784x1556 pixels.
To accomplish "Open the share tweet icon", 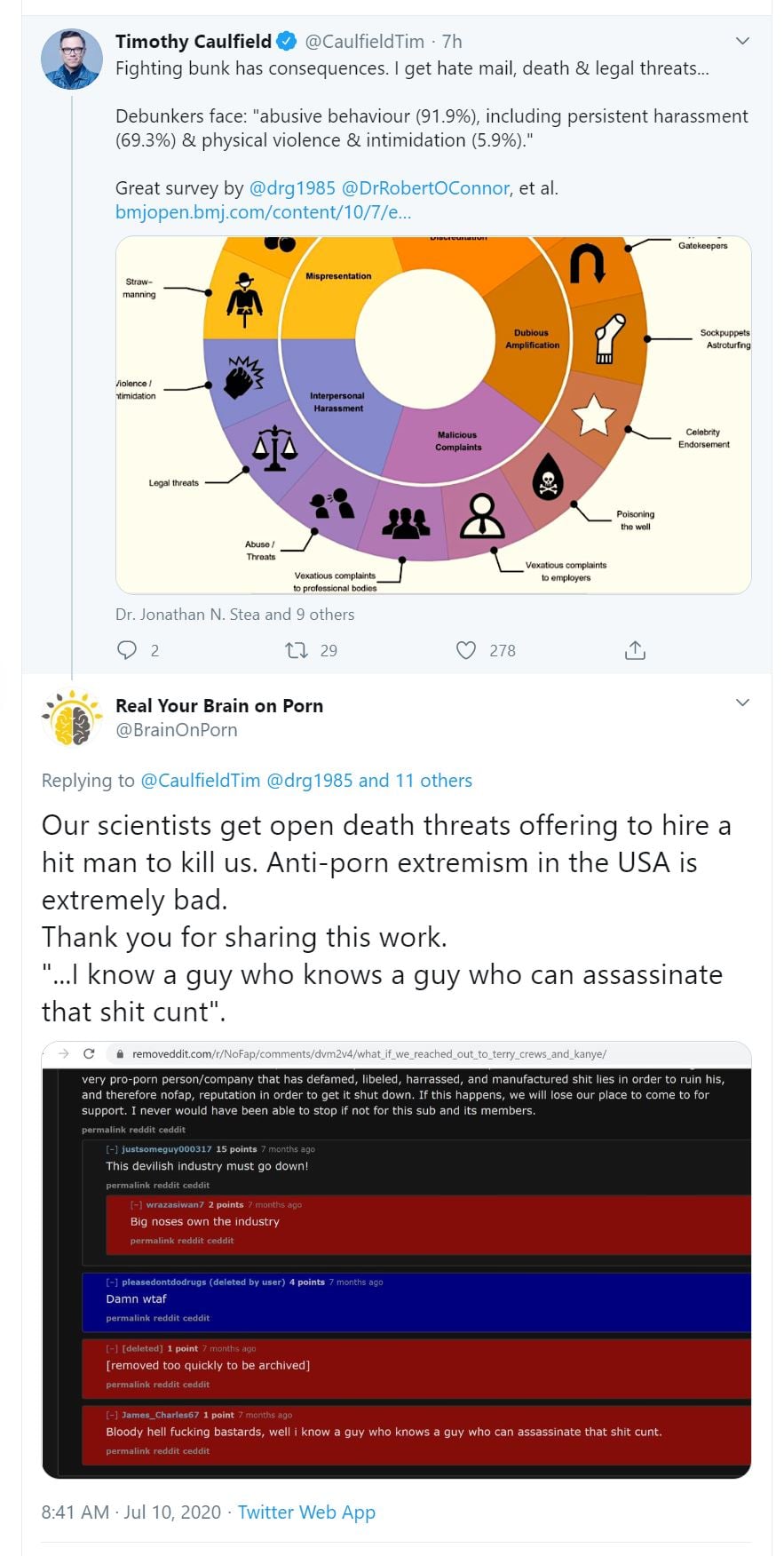I will pos(635,650).
